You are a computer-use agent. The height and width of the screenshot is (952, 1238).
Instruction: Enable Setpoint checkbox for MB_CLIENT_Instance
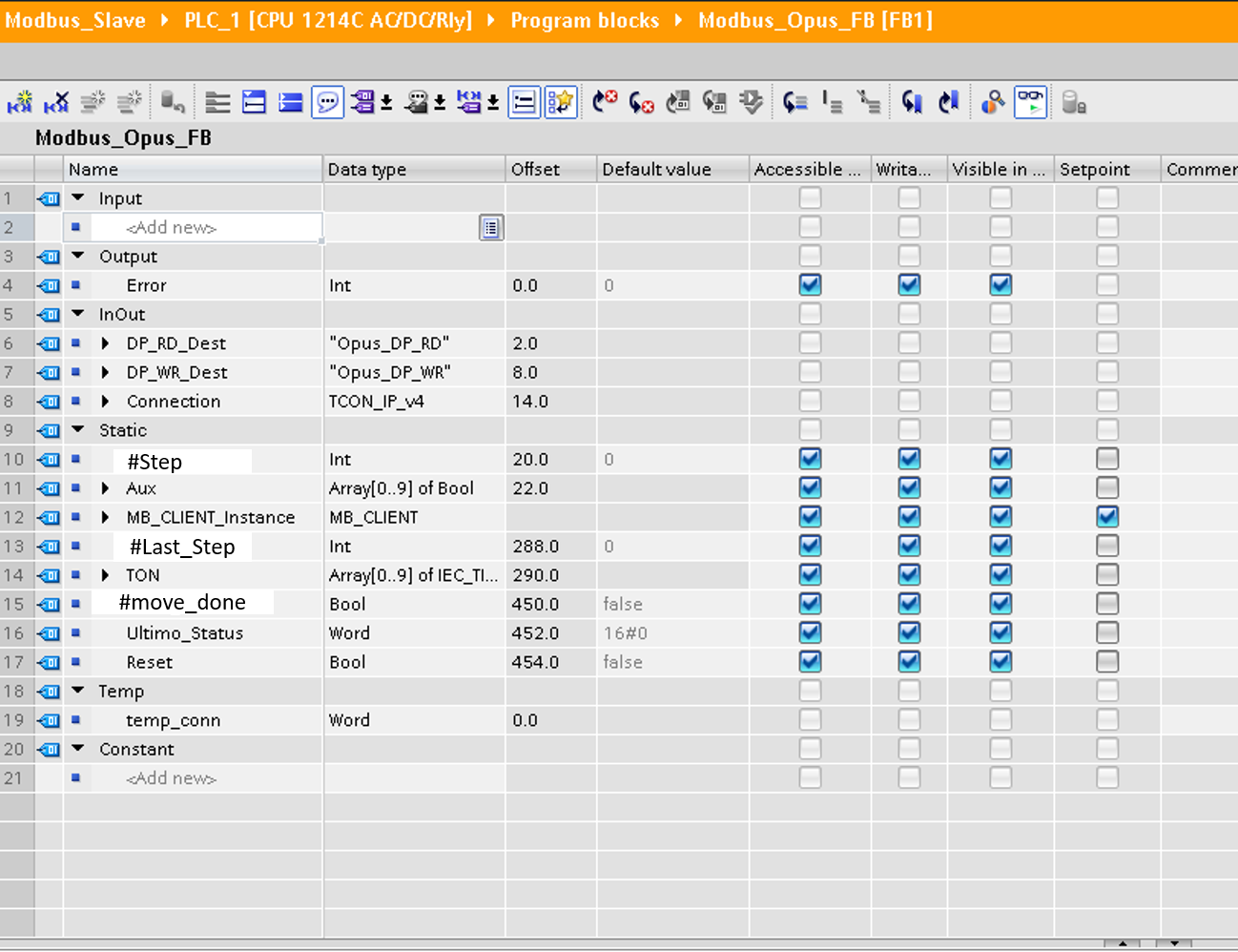click(1106, 517)
